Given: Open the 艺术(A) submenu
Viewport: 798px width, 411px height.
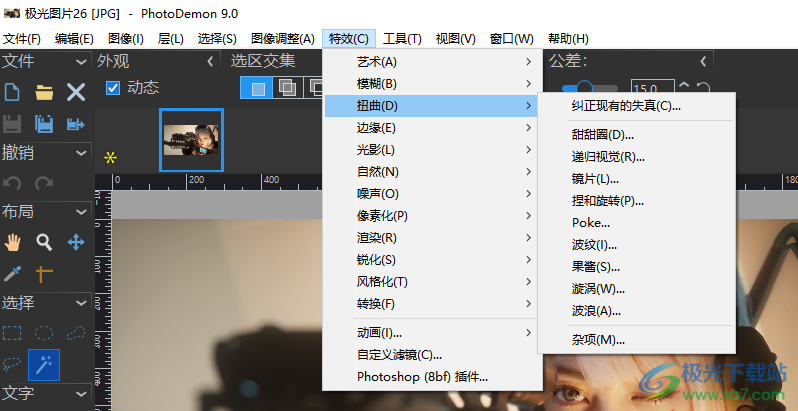Looking at the screenshot, I should pos(431,62).
